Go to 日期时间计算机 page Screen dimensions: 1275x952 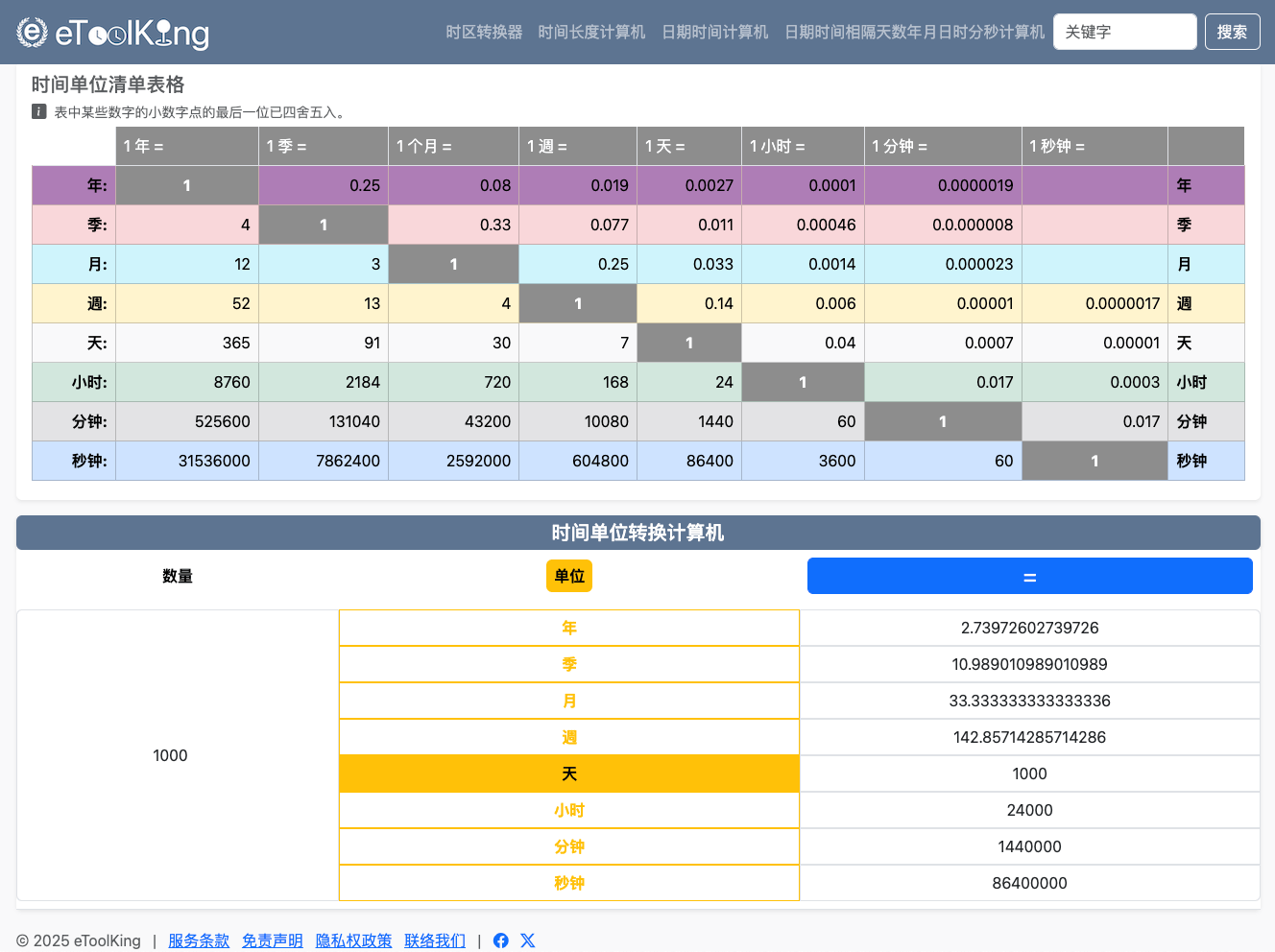pos(714,32)
